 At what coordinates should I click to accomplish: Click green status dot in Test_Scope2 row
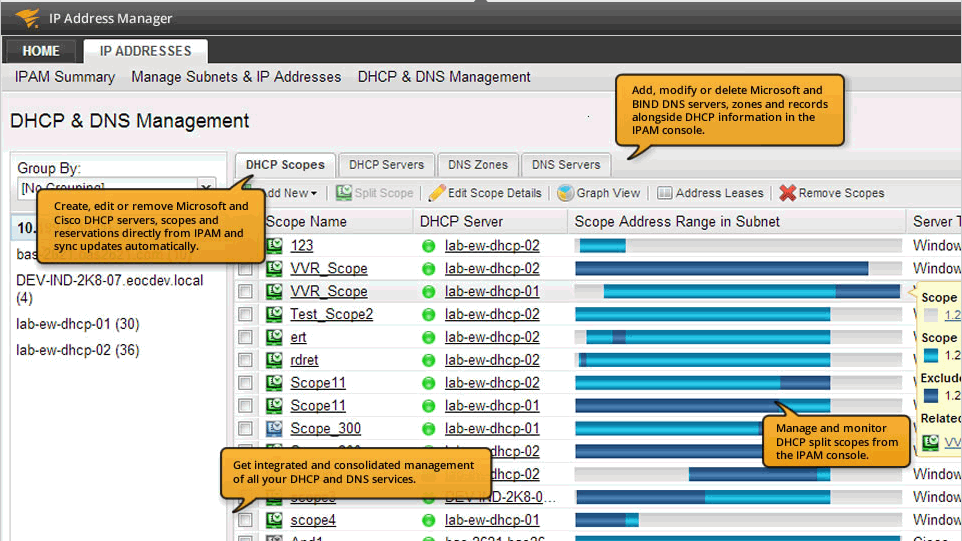click(428, 315)
